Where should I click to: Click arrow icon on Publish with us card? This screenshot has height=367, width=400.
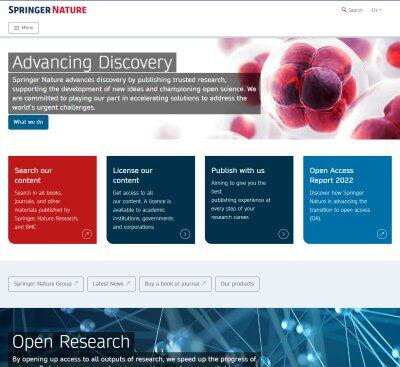click(x=283, y=234)
